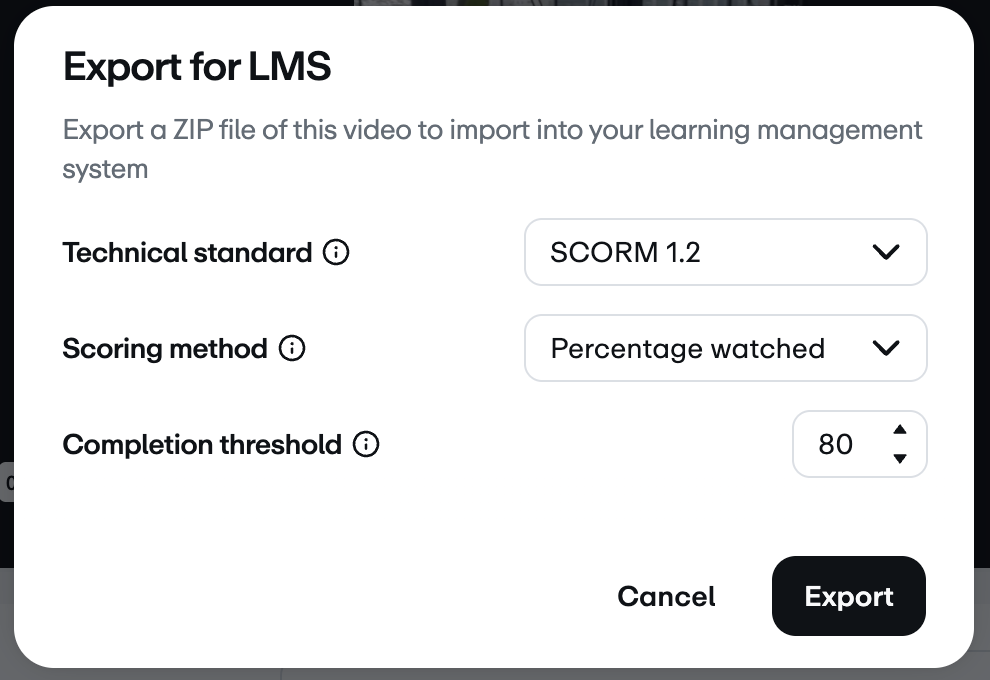Click the dark backdrop left of the dialog
This screenshot has height=680, width=990.
6,300
